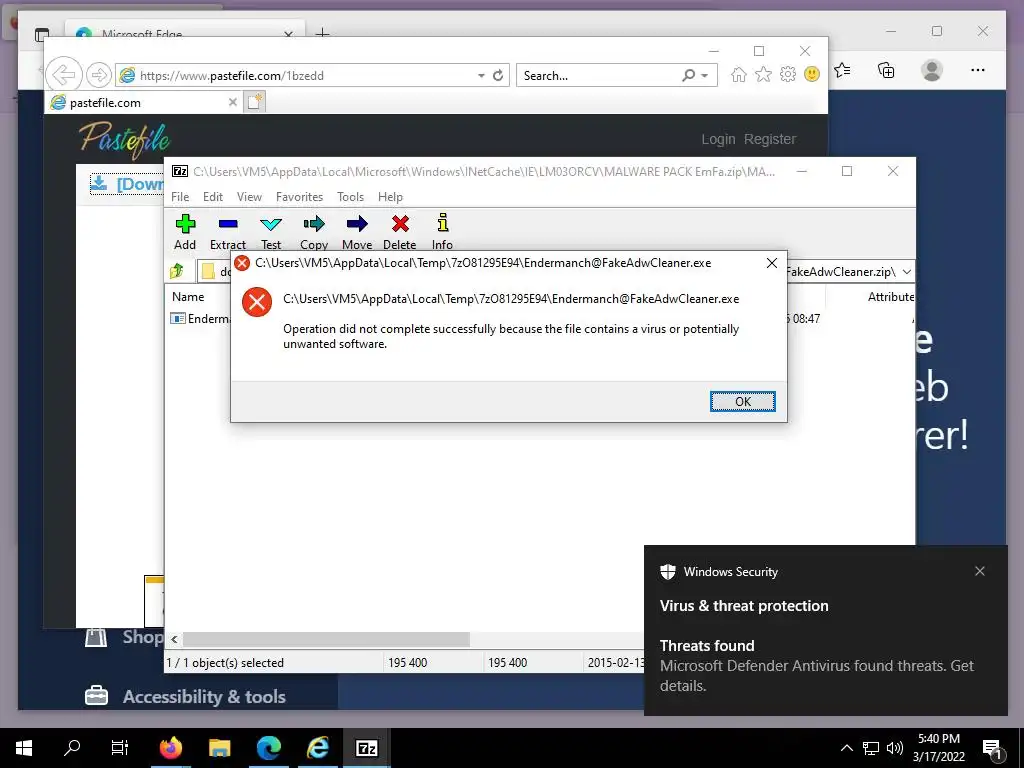Screen dimensions: 1024x768
Task: Run the Test tool in 7-Zip
Action: pyautogui.click(x=271, y=225)
